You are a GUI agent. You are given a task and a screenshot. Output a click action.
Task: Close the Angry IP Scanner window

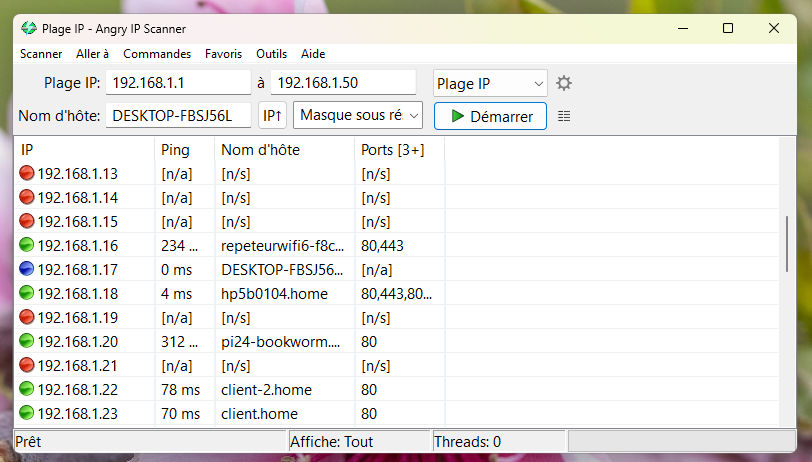[774, 28]
